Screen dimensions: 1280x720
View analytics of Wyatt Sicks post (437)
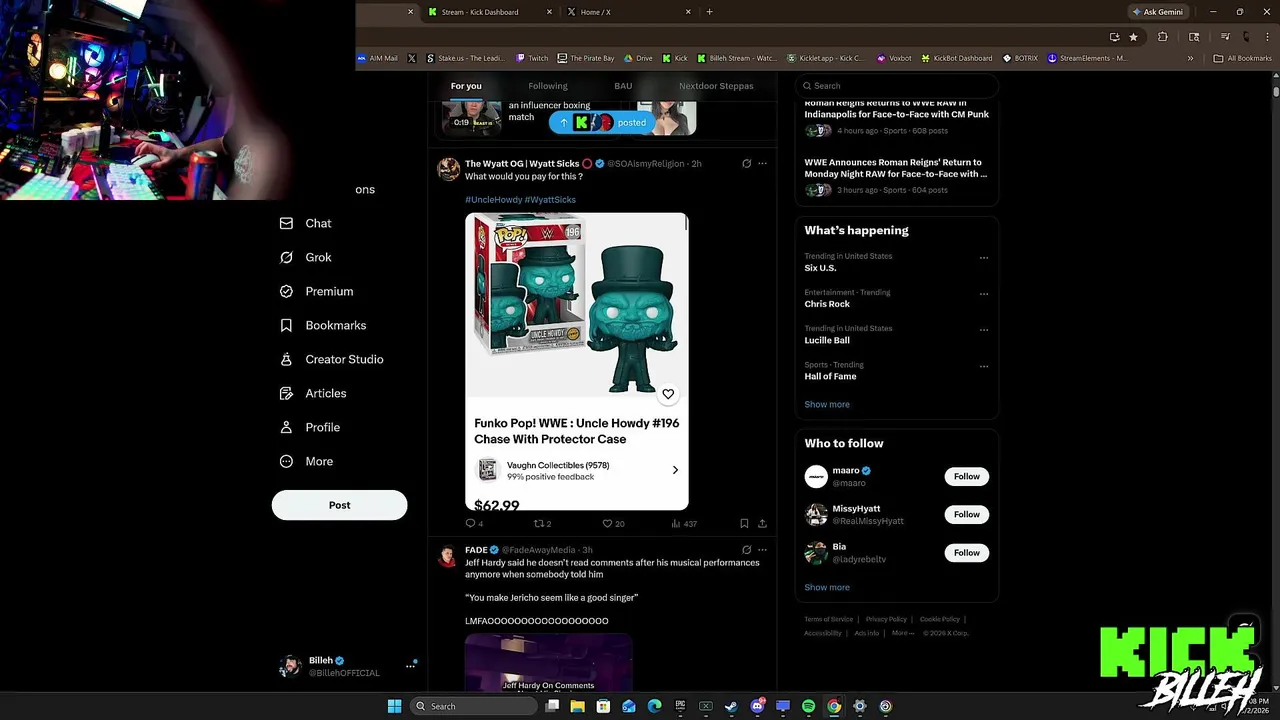point(684,523)
